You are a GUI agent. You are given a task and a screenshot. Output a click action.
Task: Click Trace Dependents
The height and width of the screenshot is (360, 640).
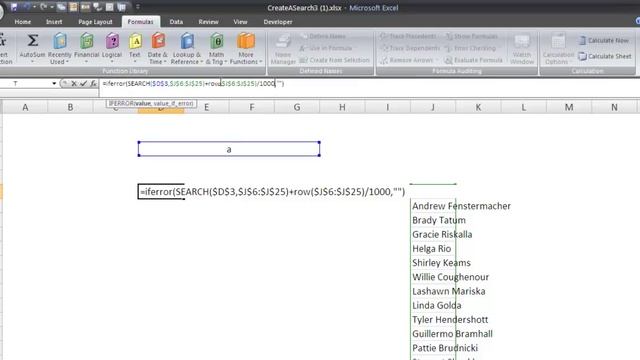(x=410, y=48)
